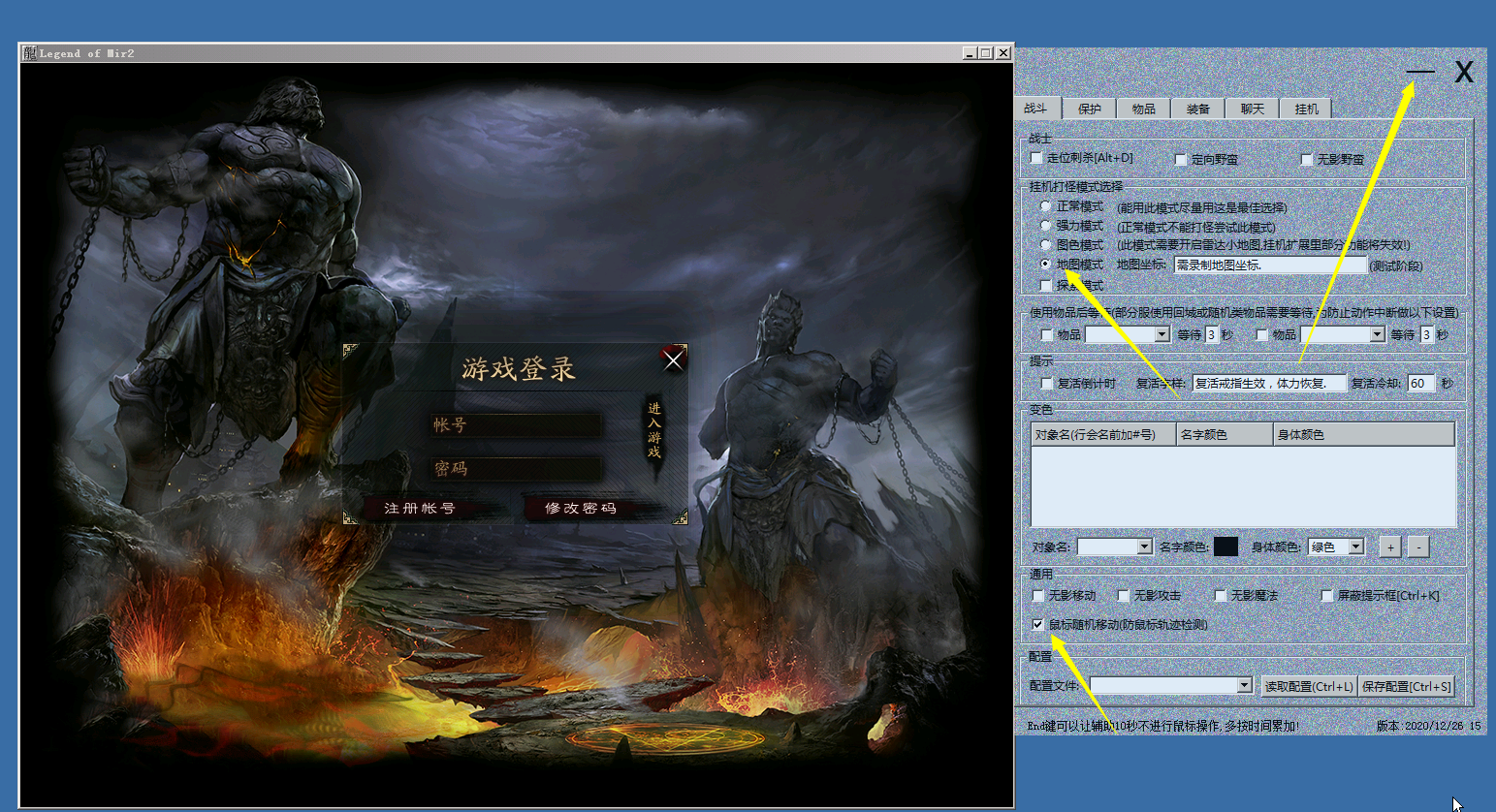1496x812 pixels.
Task: Open the 名字颜色 black color swatch
Action: pos(1225,547)
